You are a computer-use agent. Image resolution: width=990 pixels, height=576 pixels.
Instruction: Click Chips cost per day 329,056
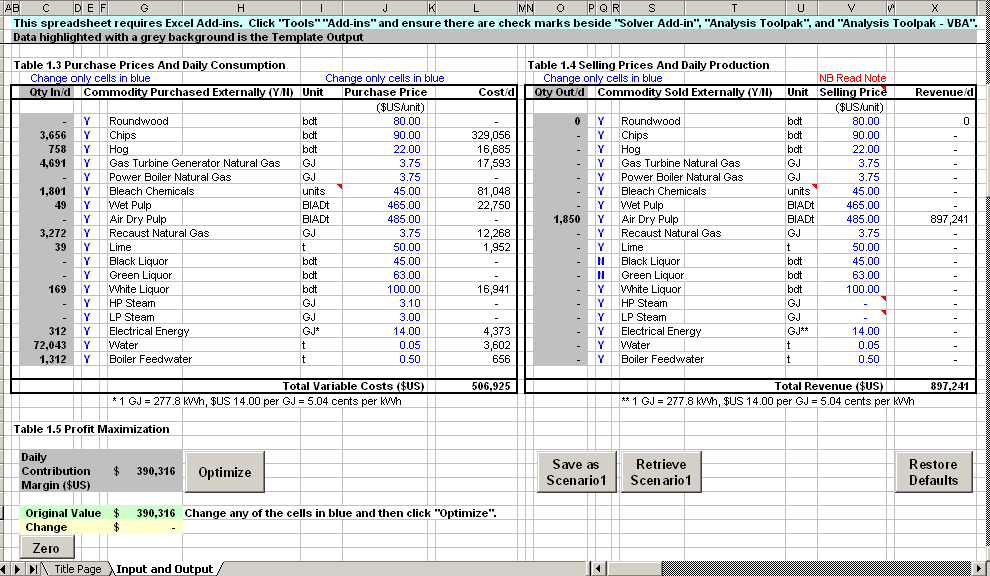click(x=476, y=135)
